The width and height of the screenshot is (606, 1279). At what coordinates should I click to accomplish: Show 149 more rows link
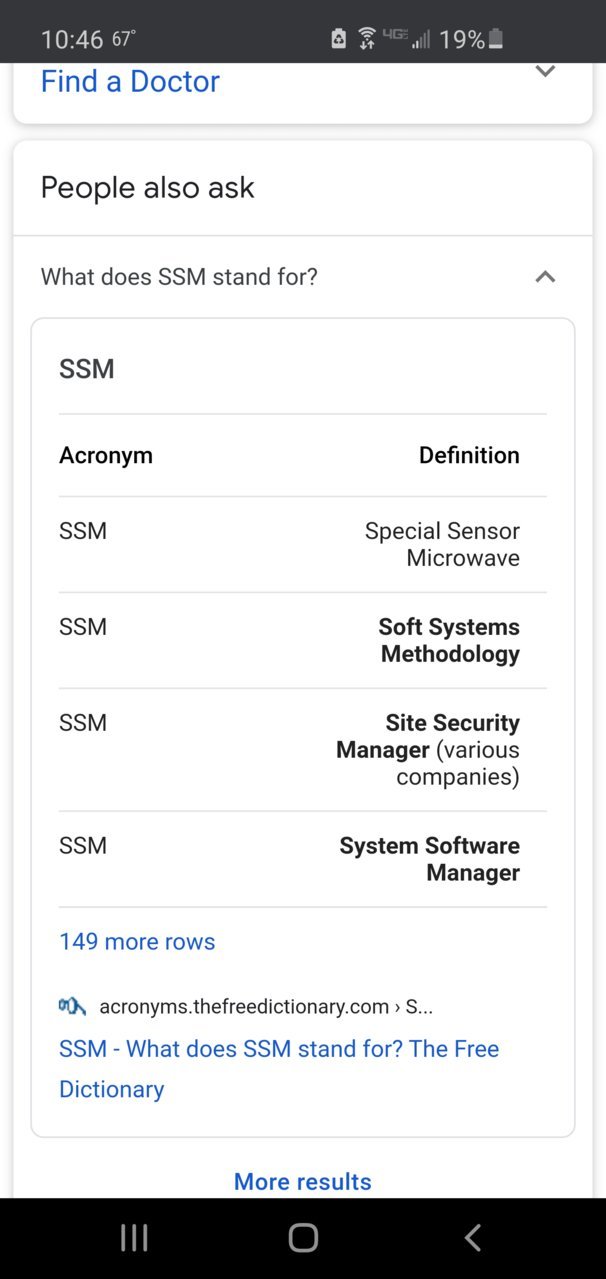pos(137,941)
